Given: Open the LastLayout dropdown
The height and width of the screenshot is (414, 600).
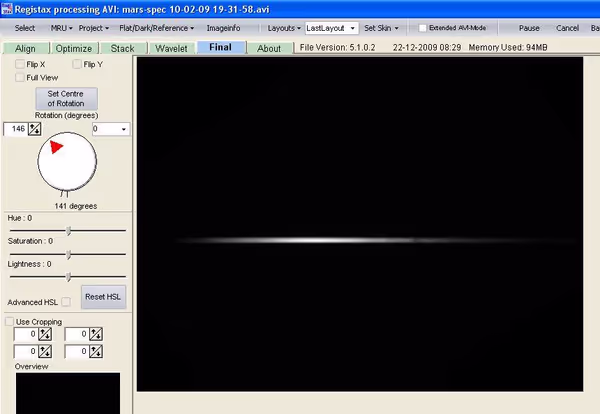Looking at the screenshot, I should [x=332, y=28].
